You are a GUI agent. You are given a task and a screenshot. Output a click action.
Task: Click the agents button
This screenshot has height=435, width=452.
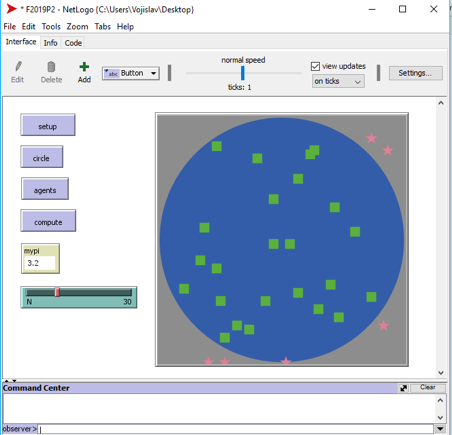[x=45, y=189]
